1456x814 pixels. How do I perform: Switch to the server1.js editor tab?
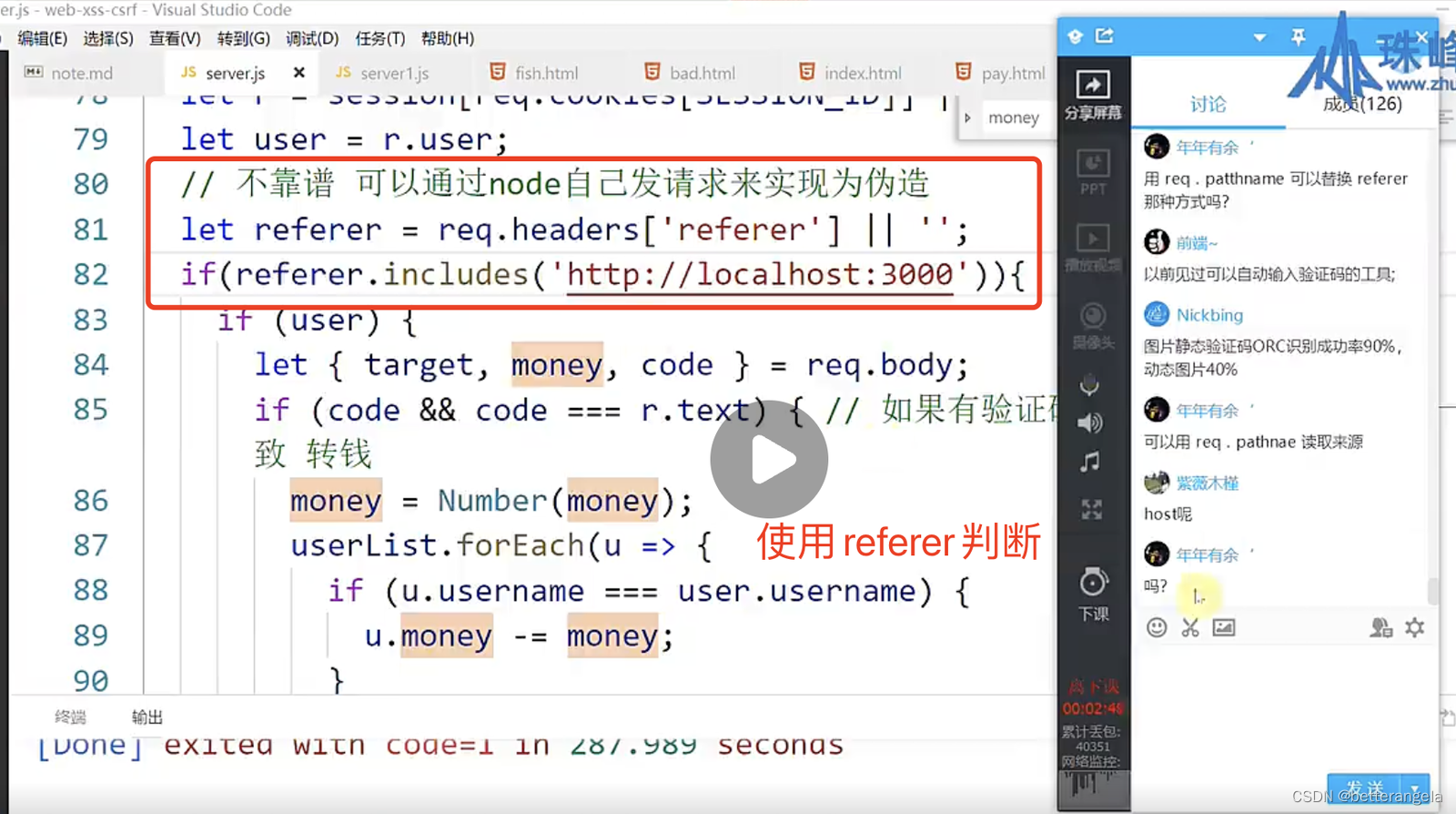coord(395,73)
